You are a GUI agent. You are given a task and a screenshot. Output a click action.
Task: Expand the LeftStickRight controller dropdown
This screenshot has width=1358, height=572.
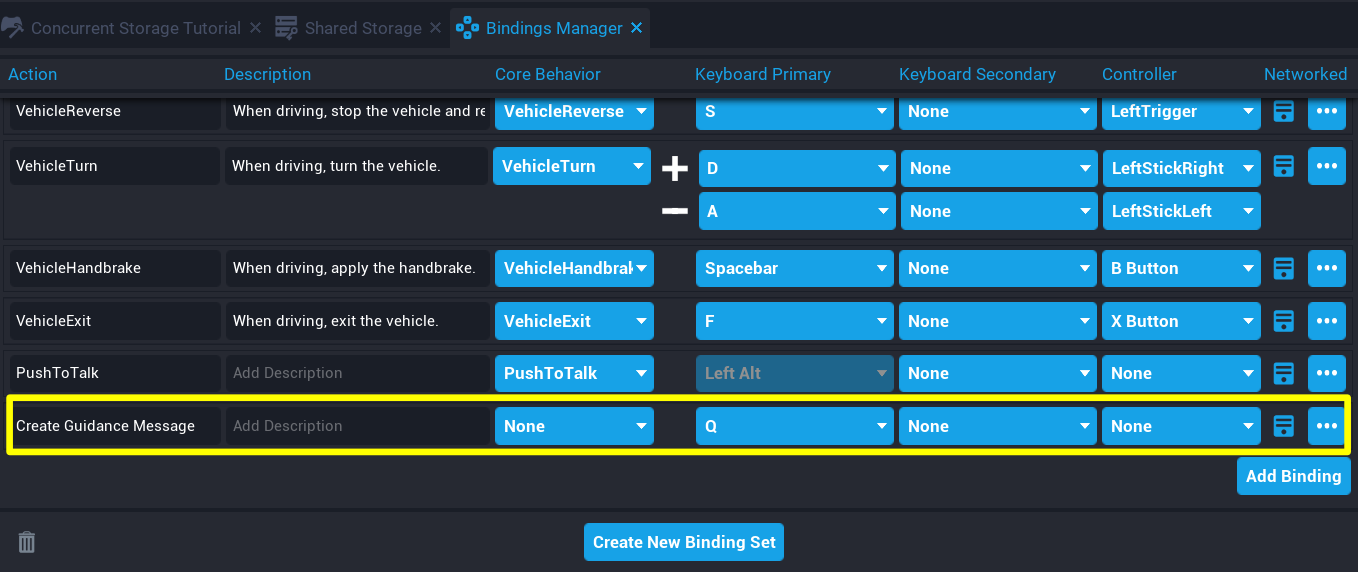[x=1180, y=168]
